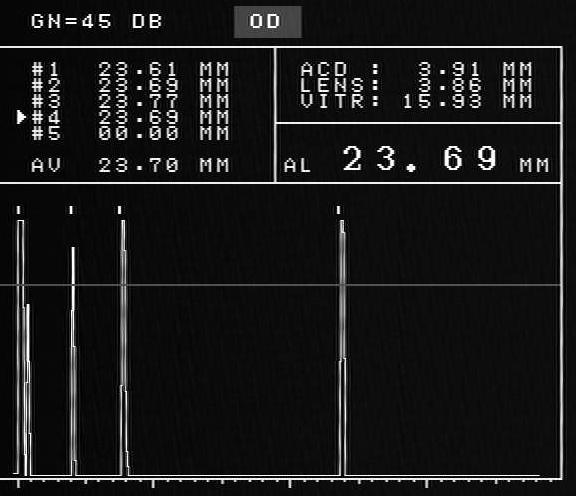
Task: Click the ACD 3.91 MM value
Action: click(x=416, y=69)
